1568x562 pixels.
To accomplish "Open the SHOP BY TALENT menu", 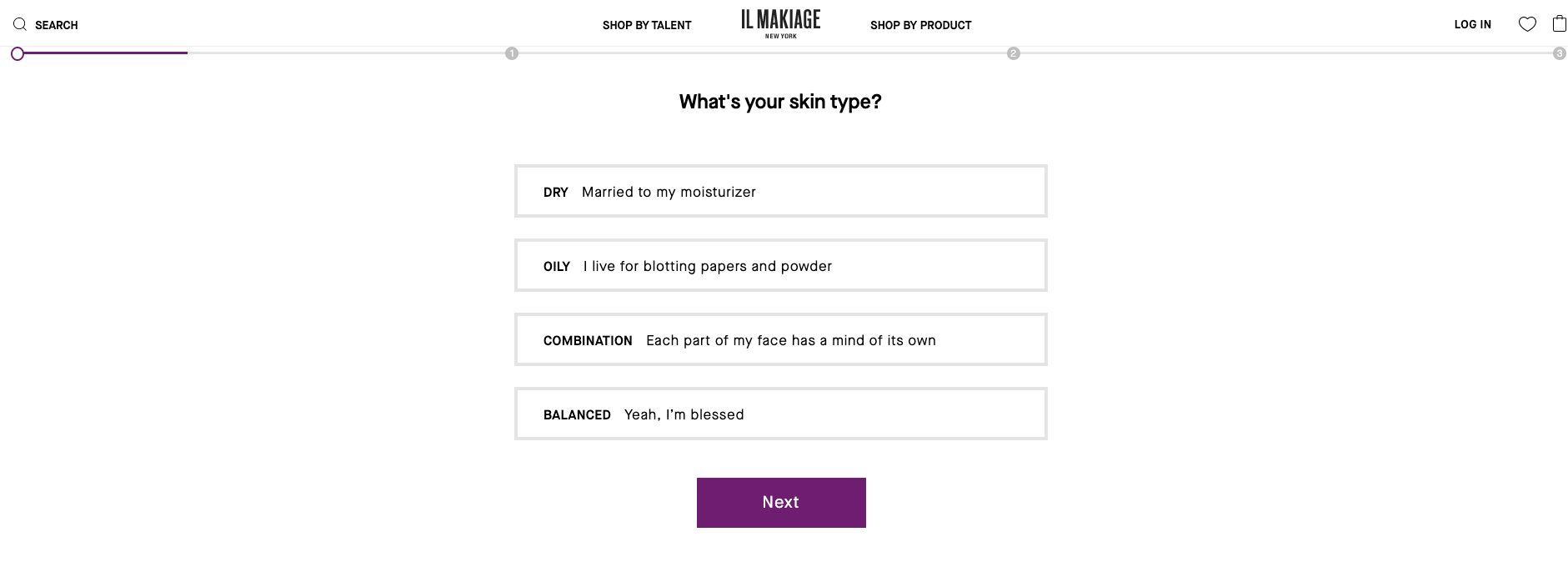I will [646, 25].
